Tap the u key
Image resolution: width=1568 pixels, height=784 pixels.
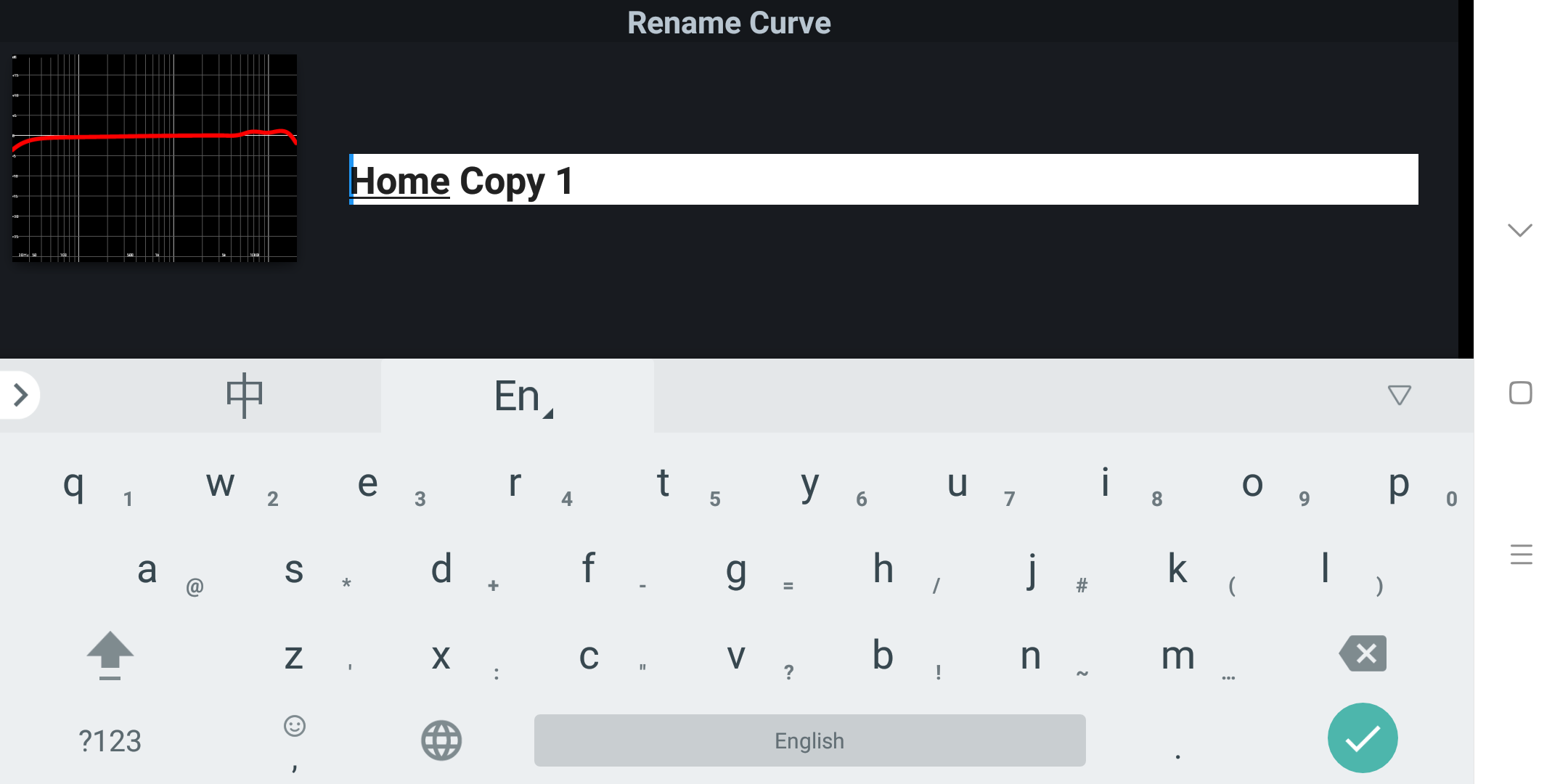click(x=957, y=483)
